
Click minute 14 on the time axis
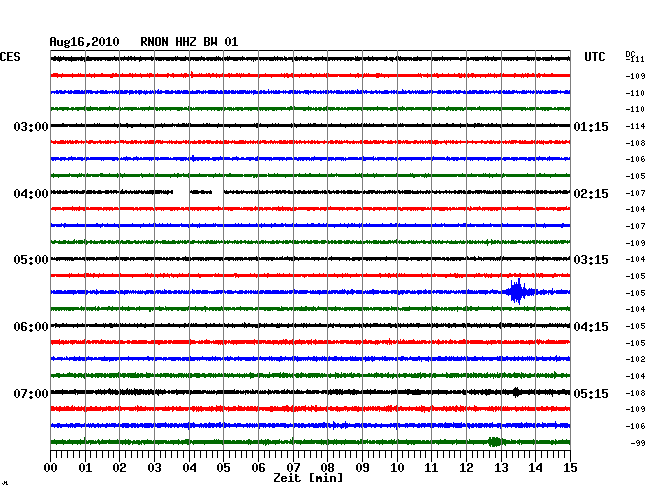[x=535, y=467]
